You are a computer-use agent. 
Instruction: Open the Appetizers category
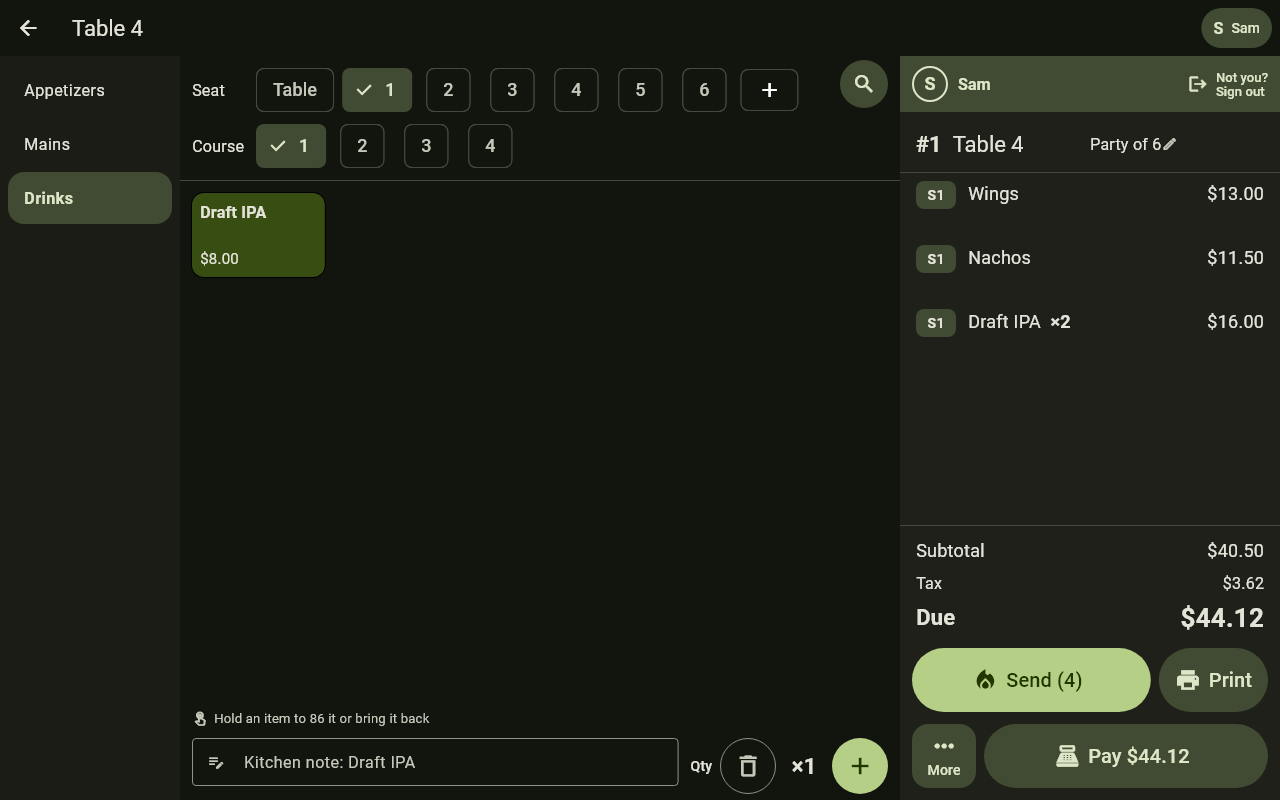90,90
